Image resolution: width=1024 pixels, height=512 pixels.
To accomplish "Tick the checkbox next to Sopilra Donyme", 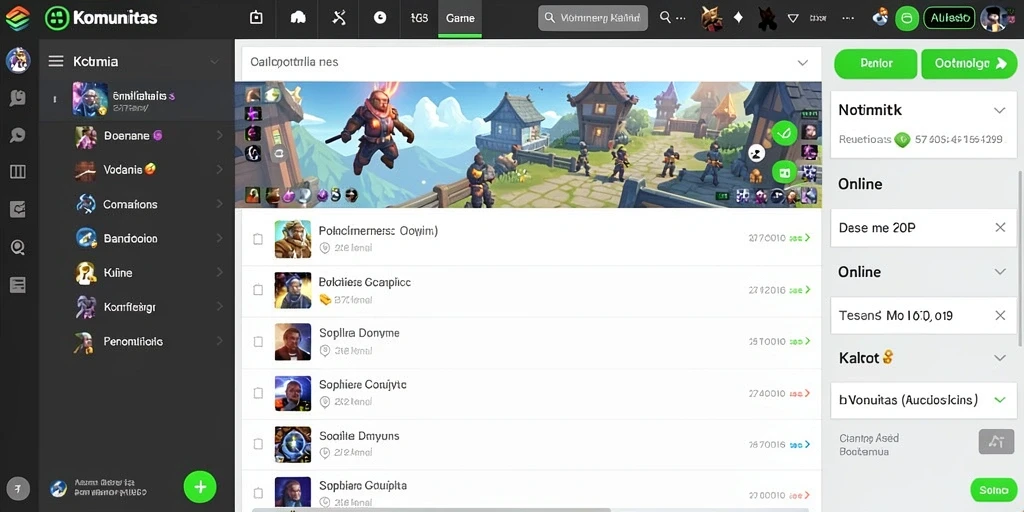I will tap(258, 342).
